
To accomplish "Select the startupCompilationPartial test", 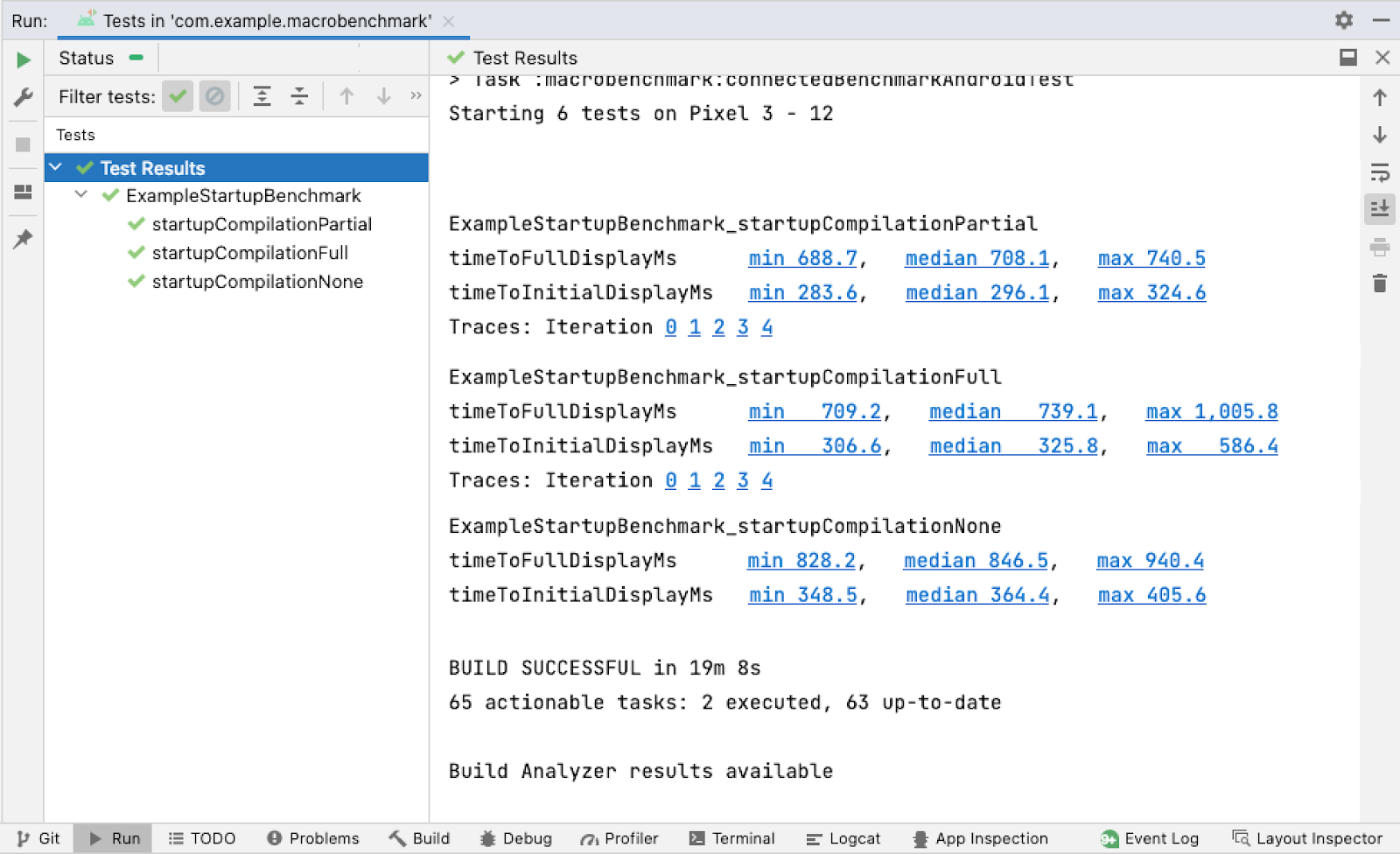I will (x=262, y=224).
